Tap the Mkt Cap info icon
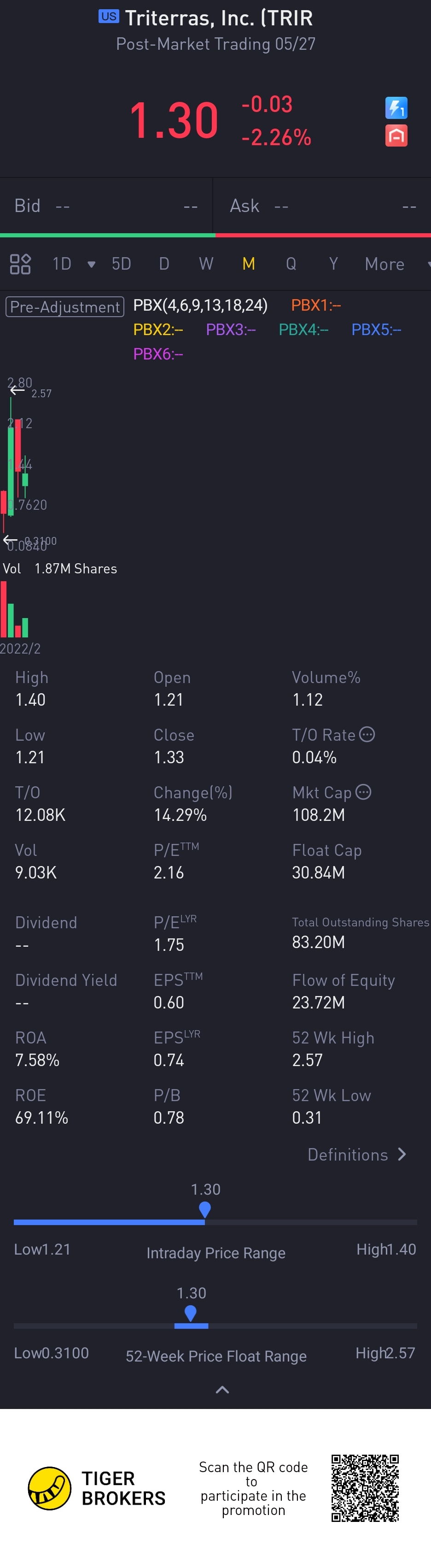 point(363,792)
